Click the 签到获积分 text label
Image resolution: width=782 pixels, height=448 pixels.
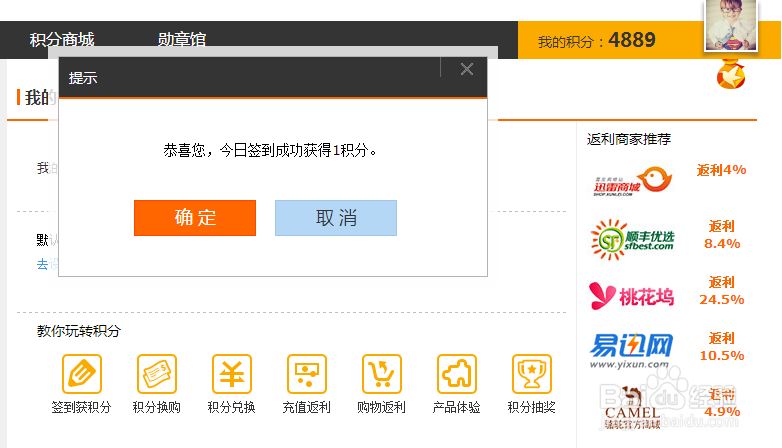point(81,408)
